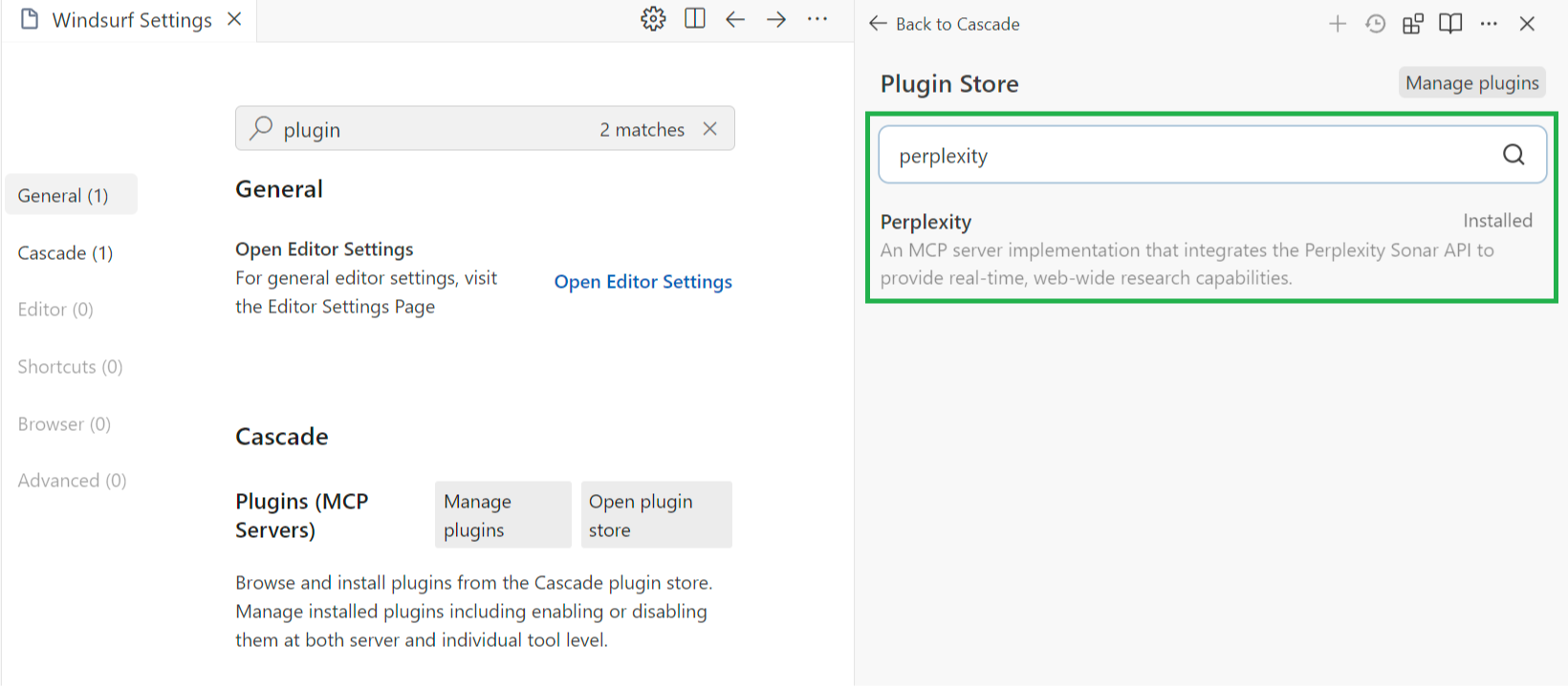Click the Open Editor Settings setting title
Image resolution: width=1568 pixels, height=690 pixels.
click(324, 249)
